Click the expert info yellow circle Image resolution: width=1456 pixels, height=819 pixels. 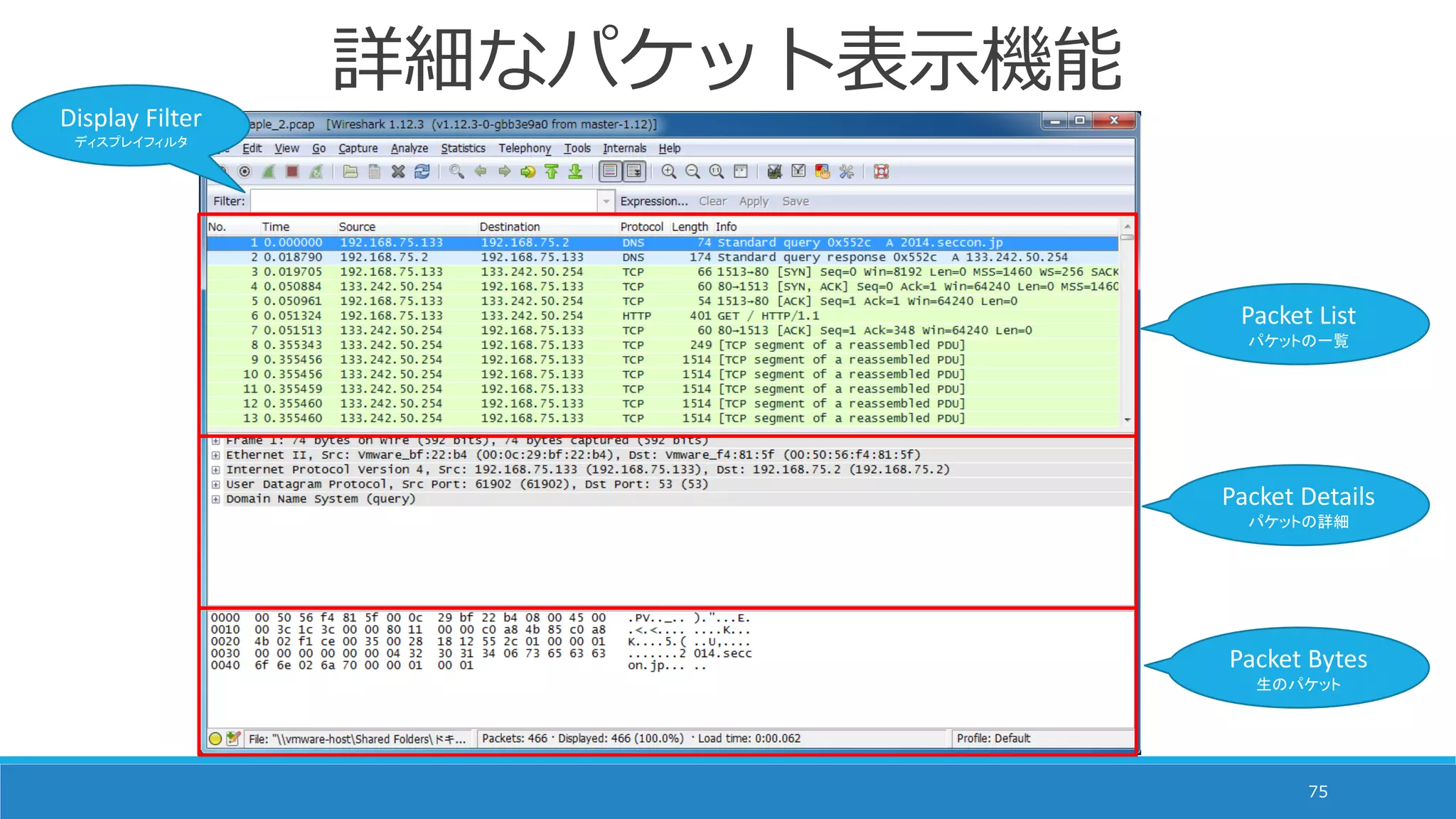click(x=215, y=739)
